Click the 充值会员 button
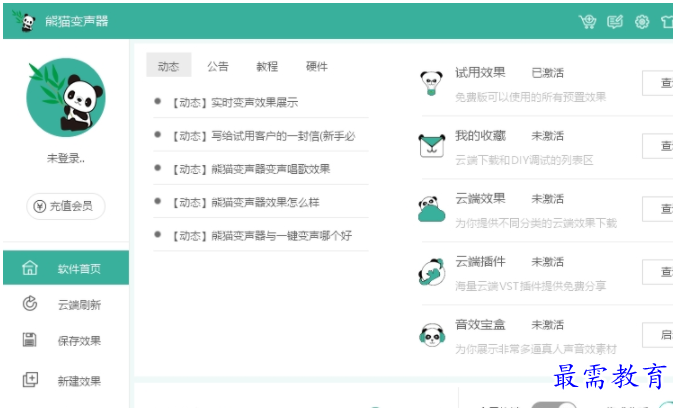Viewport: 675px width, 408px height. click(x=66, y=206)
